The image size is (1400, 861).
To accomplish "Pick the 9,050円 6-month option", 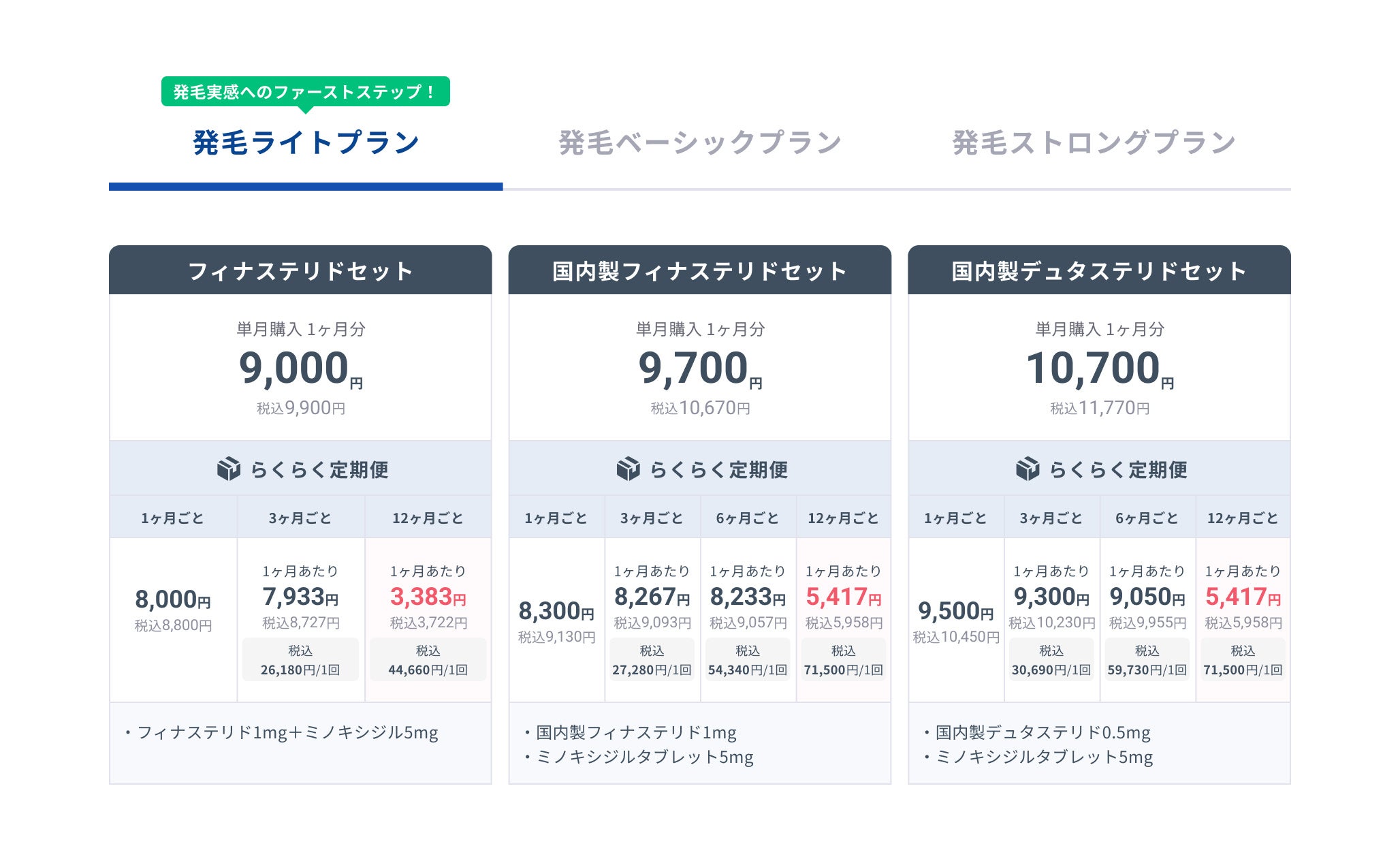I will click(x=1147, y=597).
